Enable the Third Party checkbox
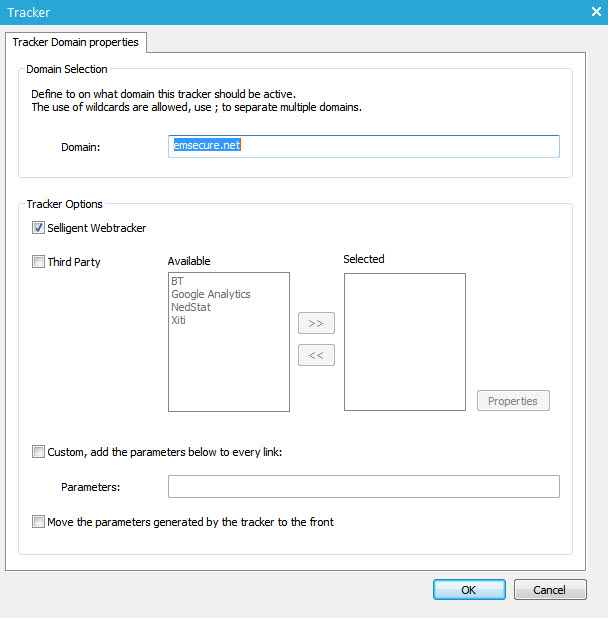 (x=39, y=262)
